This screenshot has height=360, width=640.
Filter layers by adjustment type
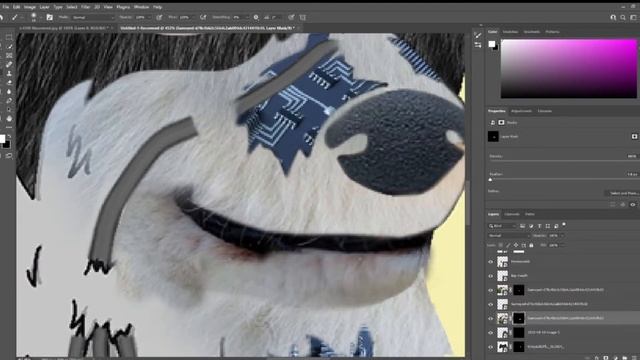click(x=531, y=226)
